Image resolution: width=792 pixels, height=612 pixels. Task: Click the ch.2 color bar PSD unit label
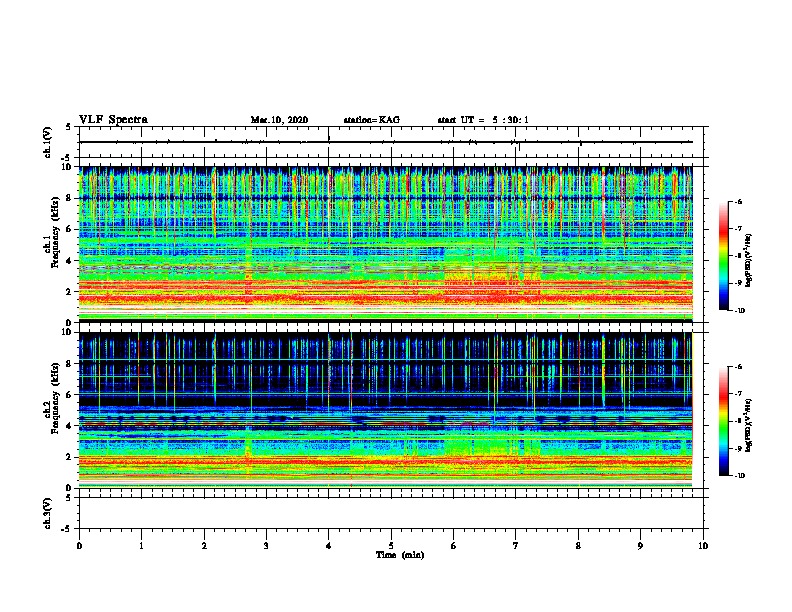(748, 425)
